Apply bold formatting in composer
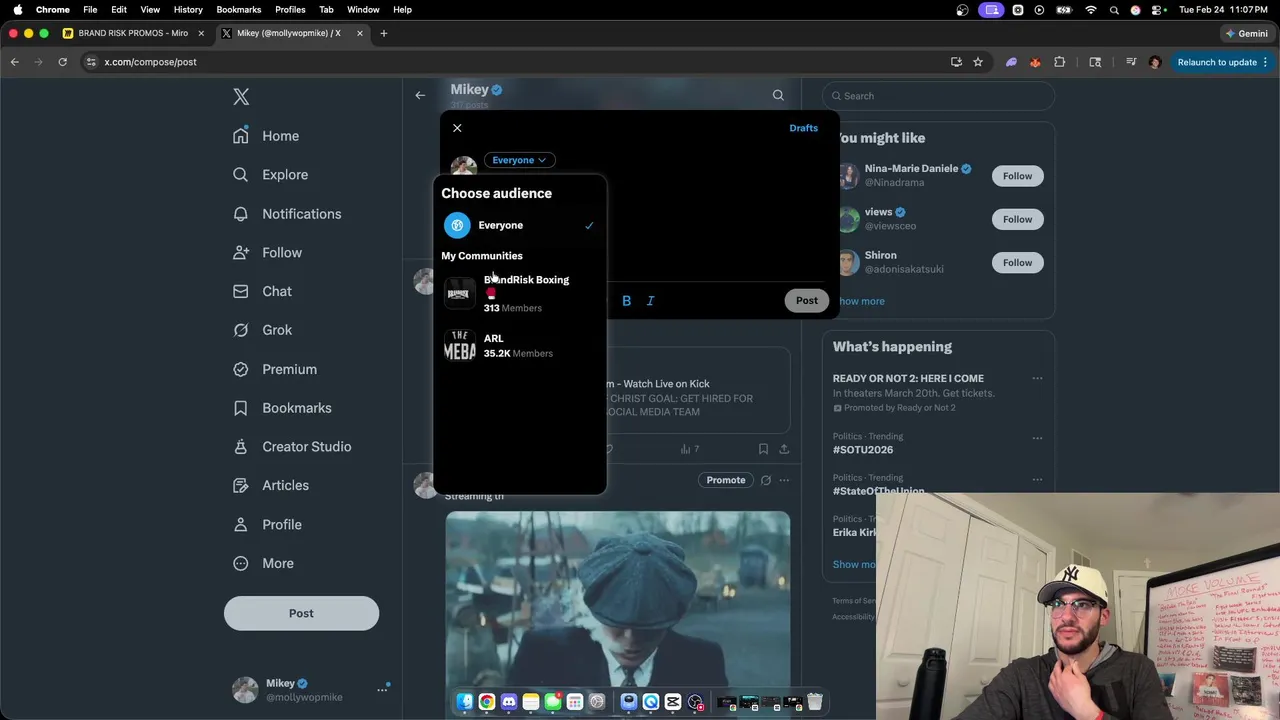This screenshot has height=720, width=1280. click(x=626, y=300)
